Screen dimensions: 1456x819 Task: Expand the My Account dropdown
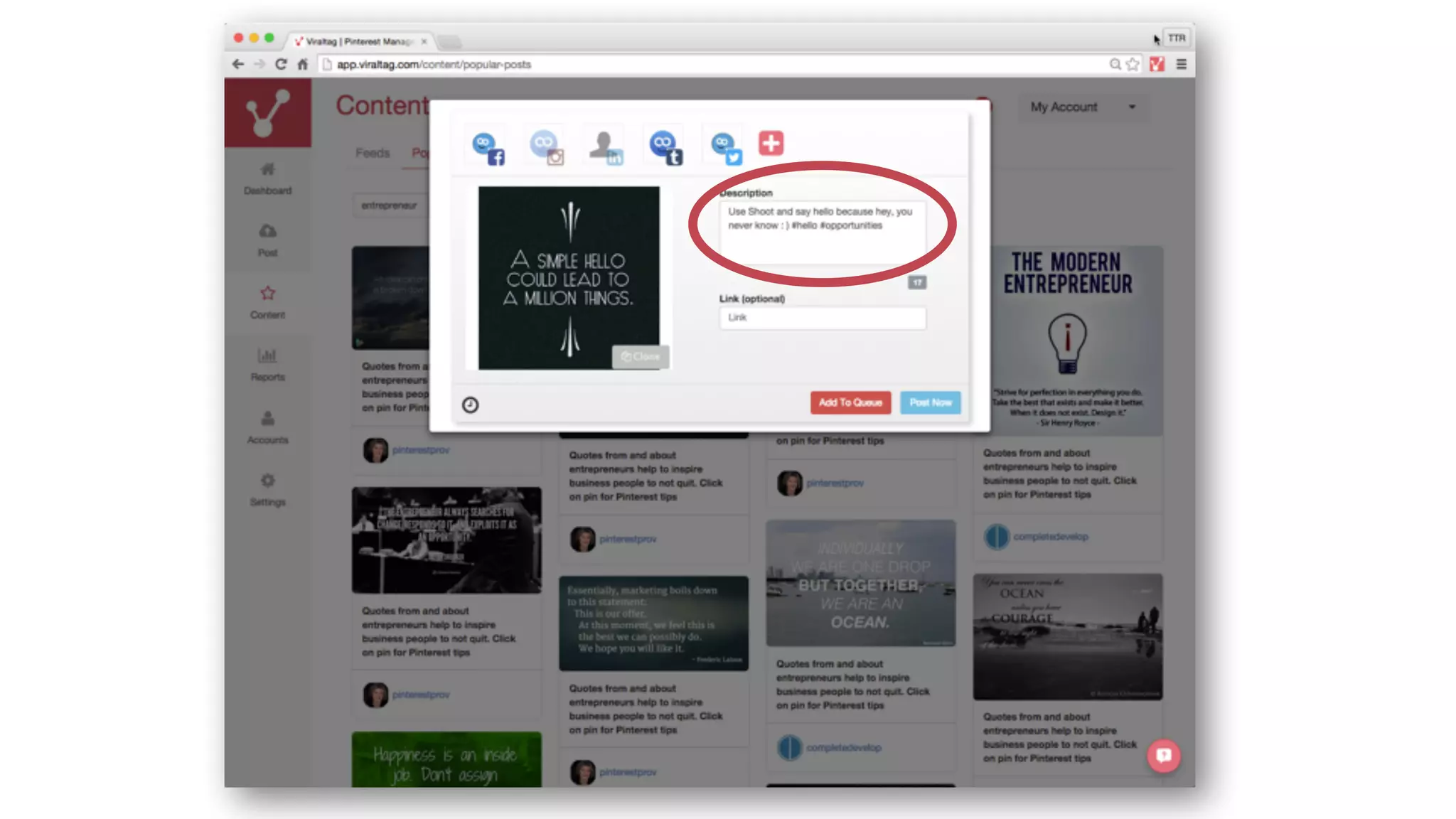[x=1083, y=107]
